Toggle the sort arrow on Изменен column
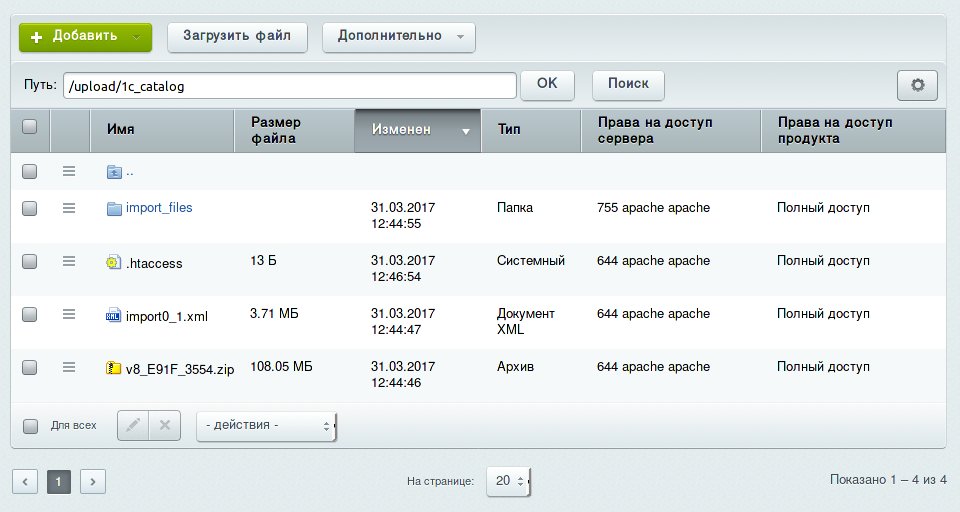 [466, 131]
